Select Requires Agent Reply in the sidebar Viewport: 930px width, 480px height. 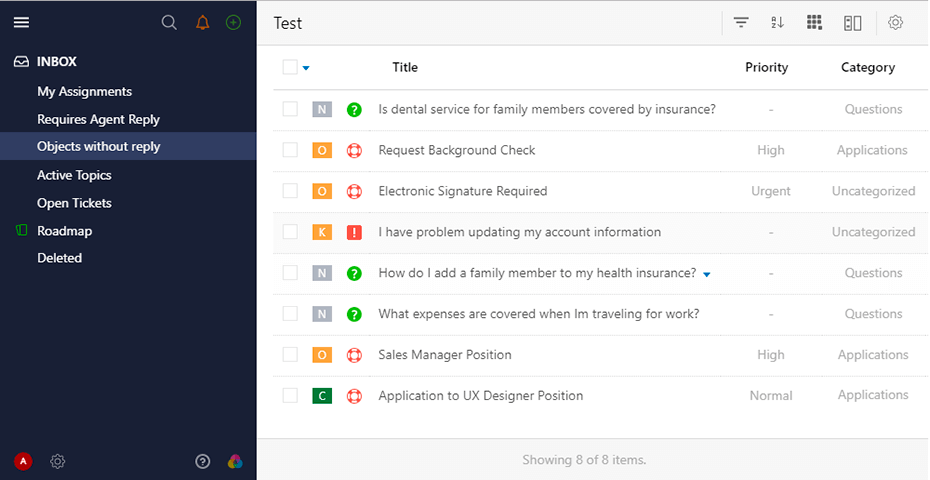click(98, 120)
